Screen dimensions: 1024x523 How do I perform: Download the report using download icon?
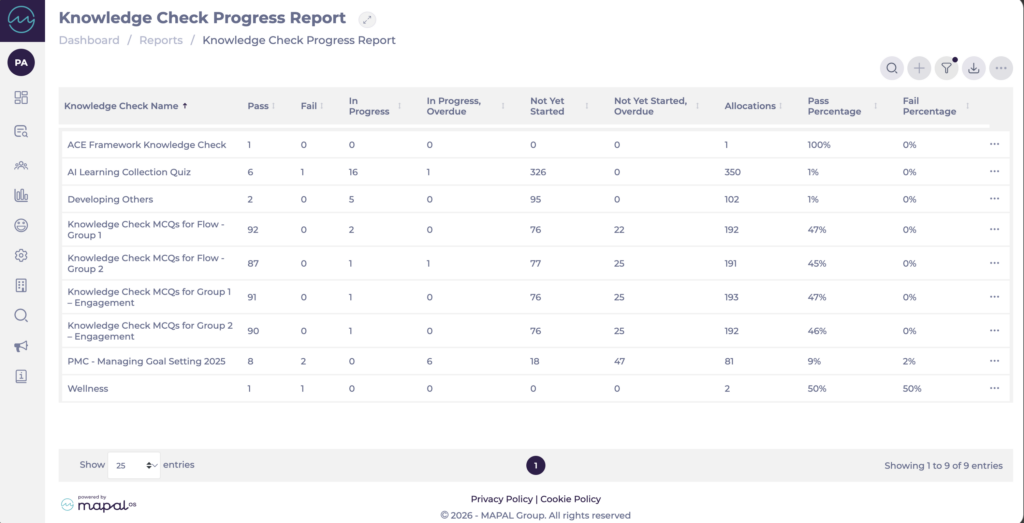973,68
